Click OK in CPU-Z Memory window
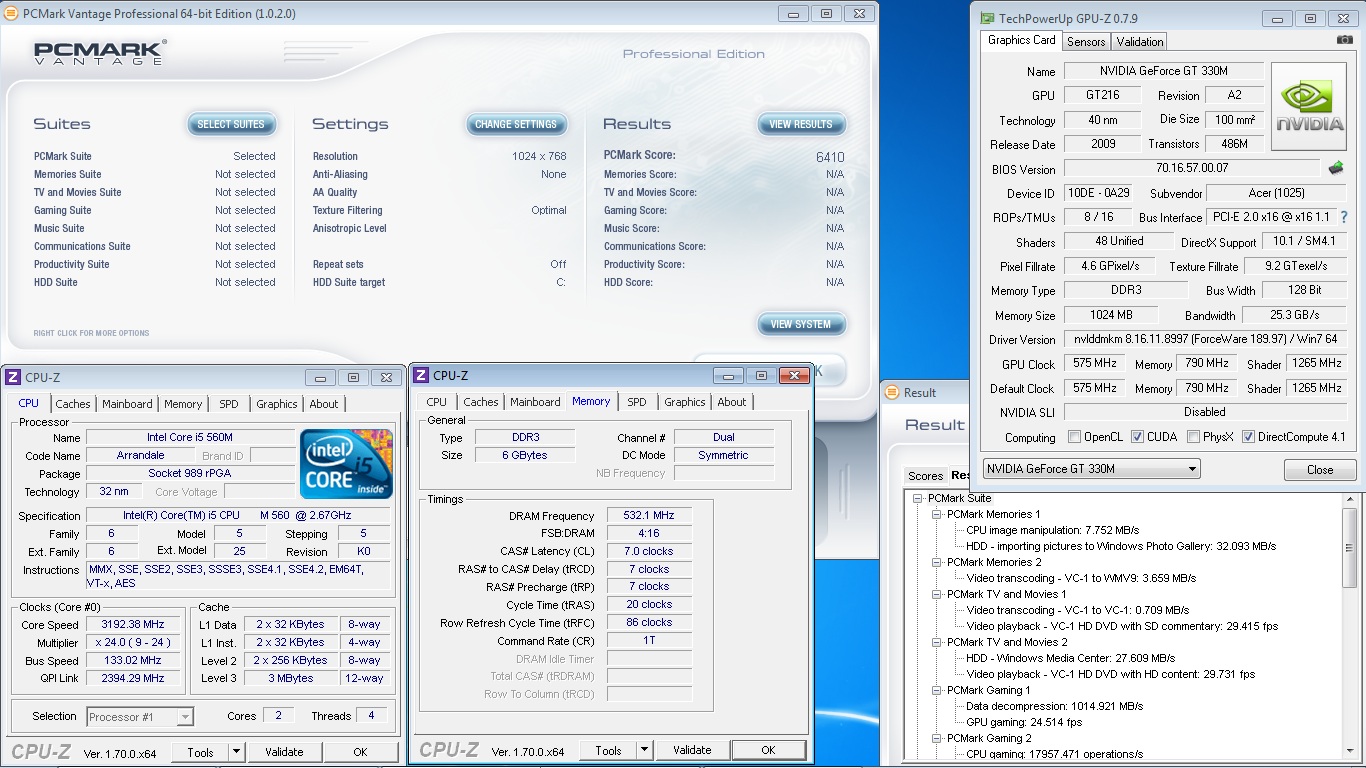Image resolution: width=1366 pixels, height=768 pixels. click(768, 750)
